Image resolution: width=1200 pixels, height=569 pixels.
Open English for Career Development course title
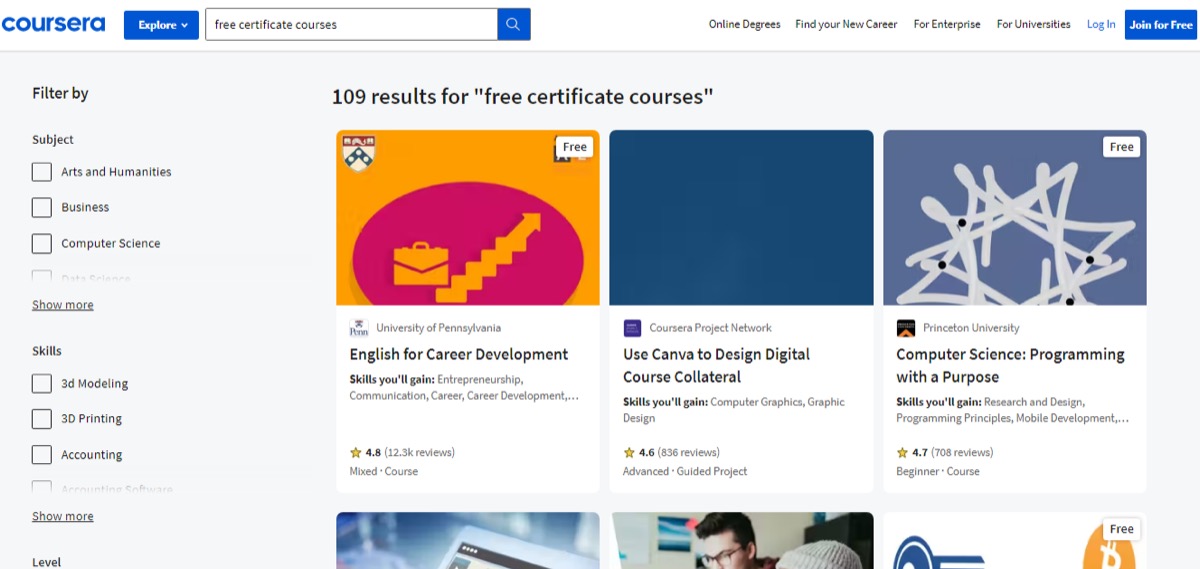click(x=459, y=354)
